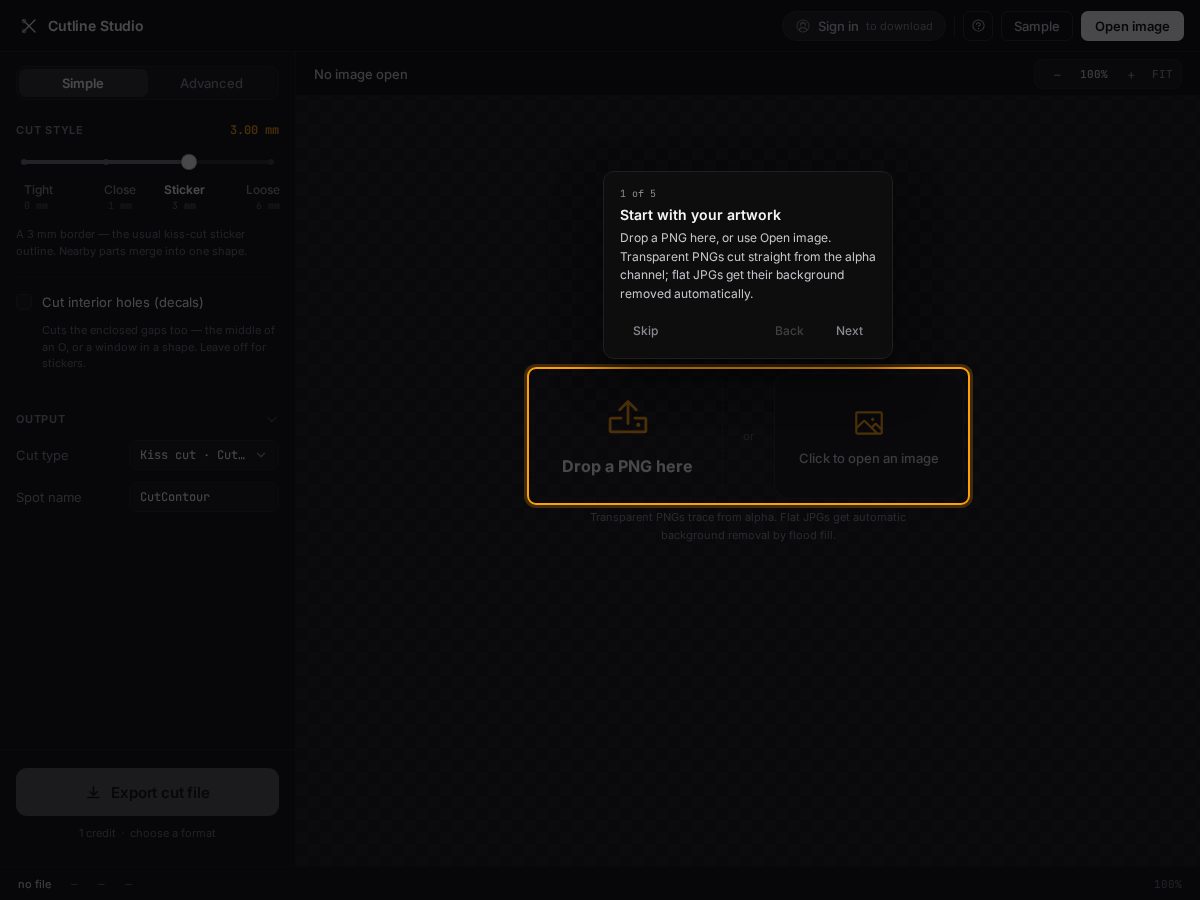Close Cutline Studio with the X icon
This screenshot has height=900, width=1200.
(29, 26)
